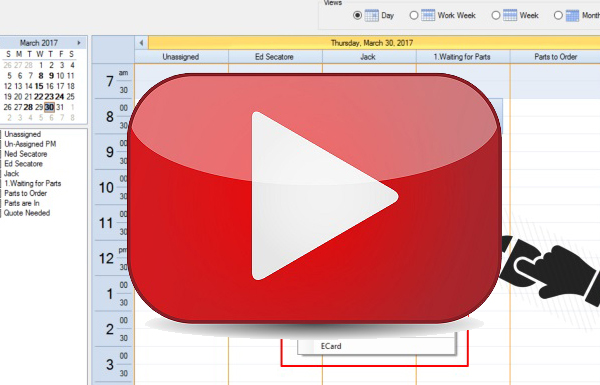Click the Work Week calendar icon
Image resolution: width=600 pixels, height=385 pixels.
point(428,15)
